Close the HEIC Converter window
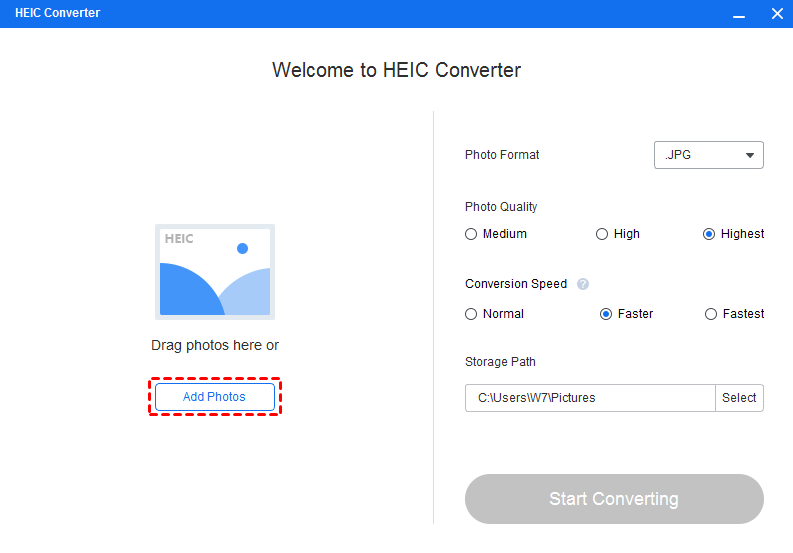This screenshot has height=553, width=793. (777, 14)
